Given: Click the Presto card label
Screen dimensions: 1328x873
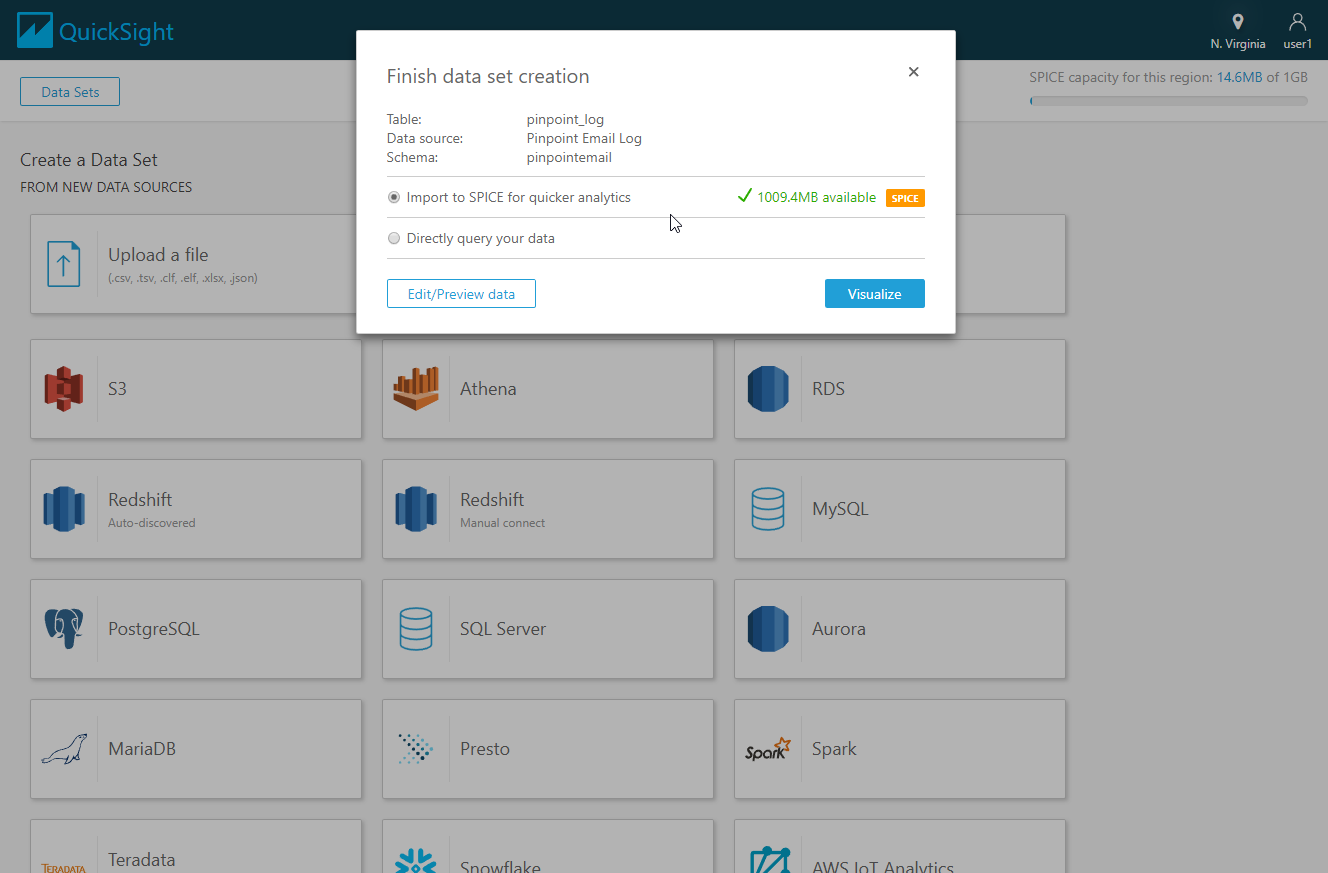Looking at the screenshot, I should pos(485,749).
